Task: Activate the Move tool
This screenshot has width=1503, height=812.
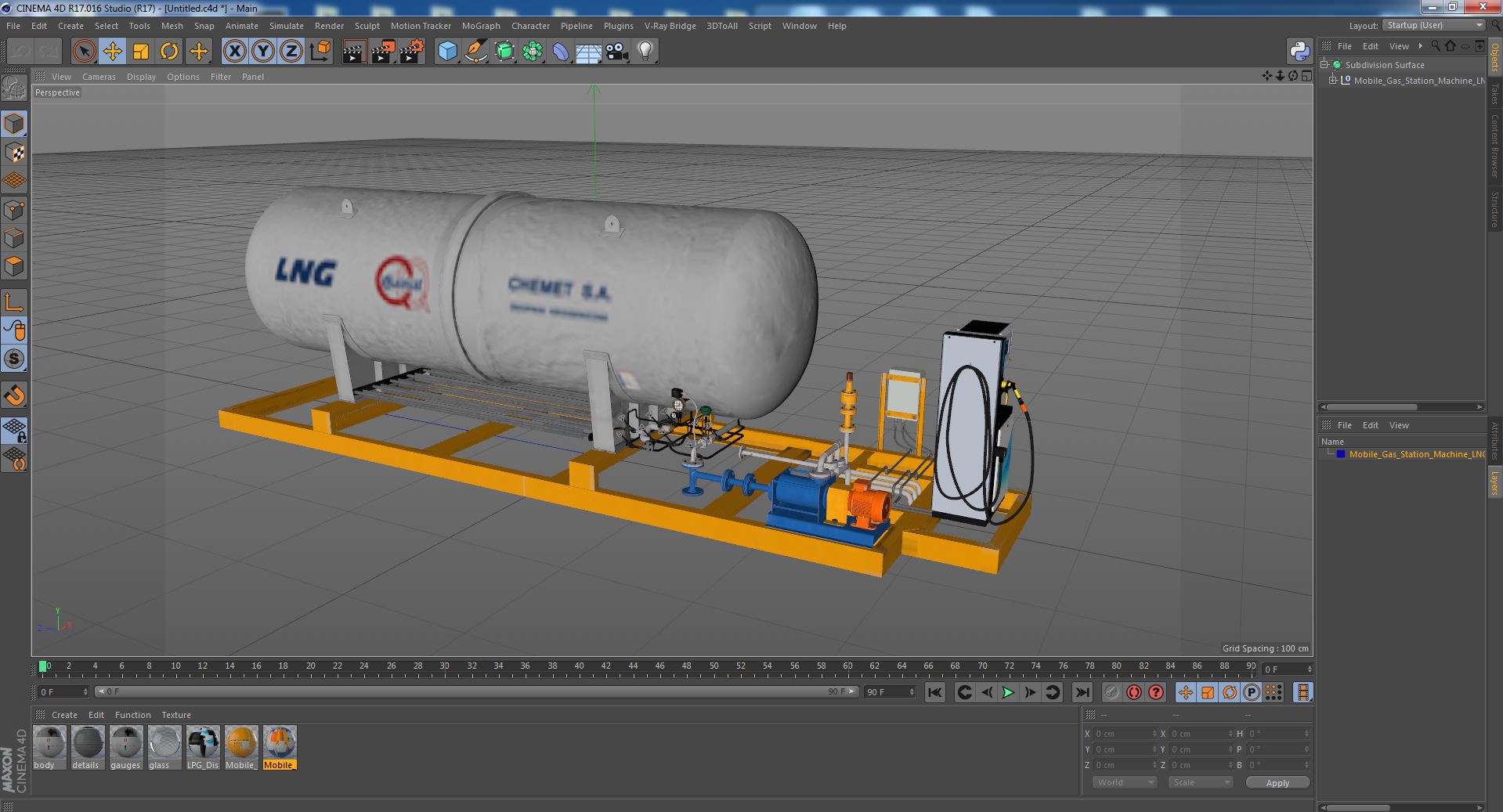Action: coord(112,52)
